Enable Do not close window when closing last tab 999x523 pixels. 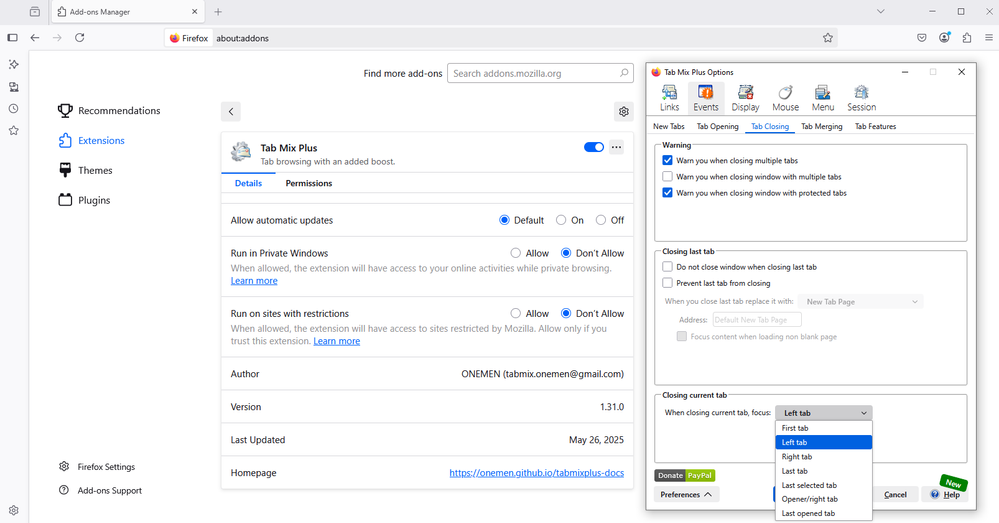(x=668, y=267)
